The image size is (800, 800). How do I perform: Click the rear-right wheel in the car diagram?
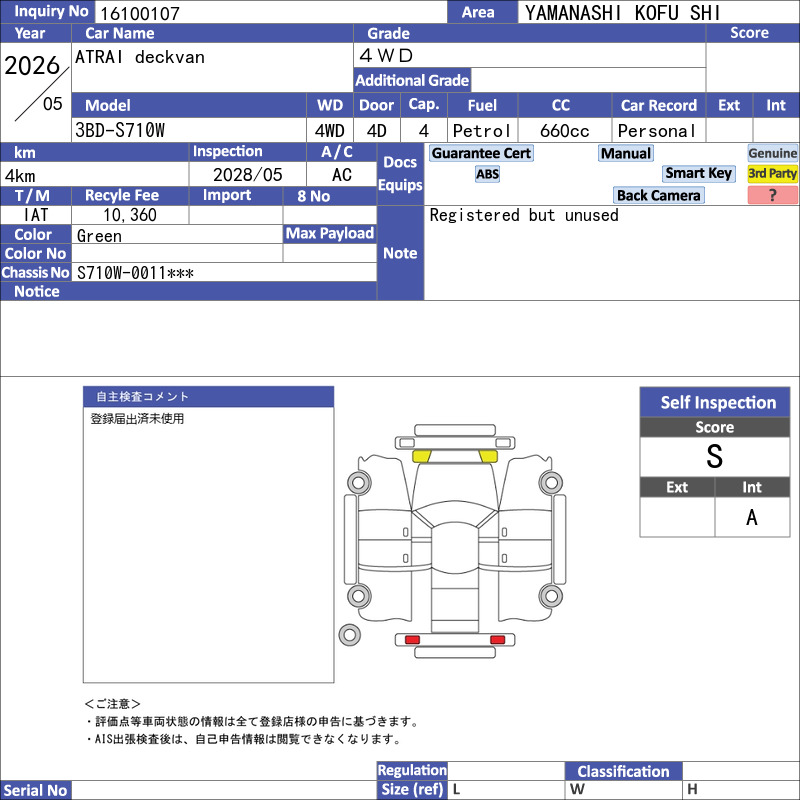[x=551, y=596]
